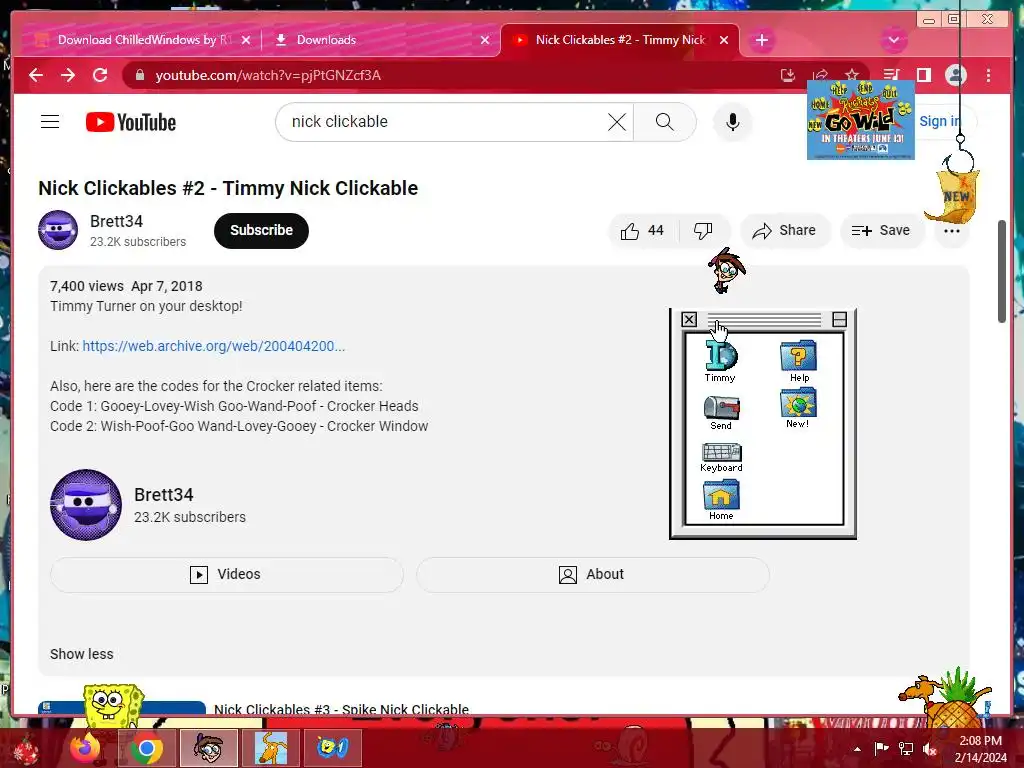Open Nick Clickables #3 Spike video title
The height and width of the screenshot is (768, 1024).
342,709
